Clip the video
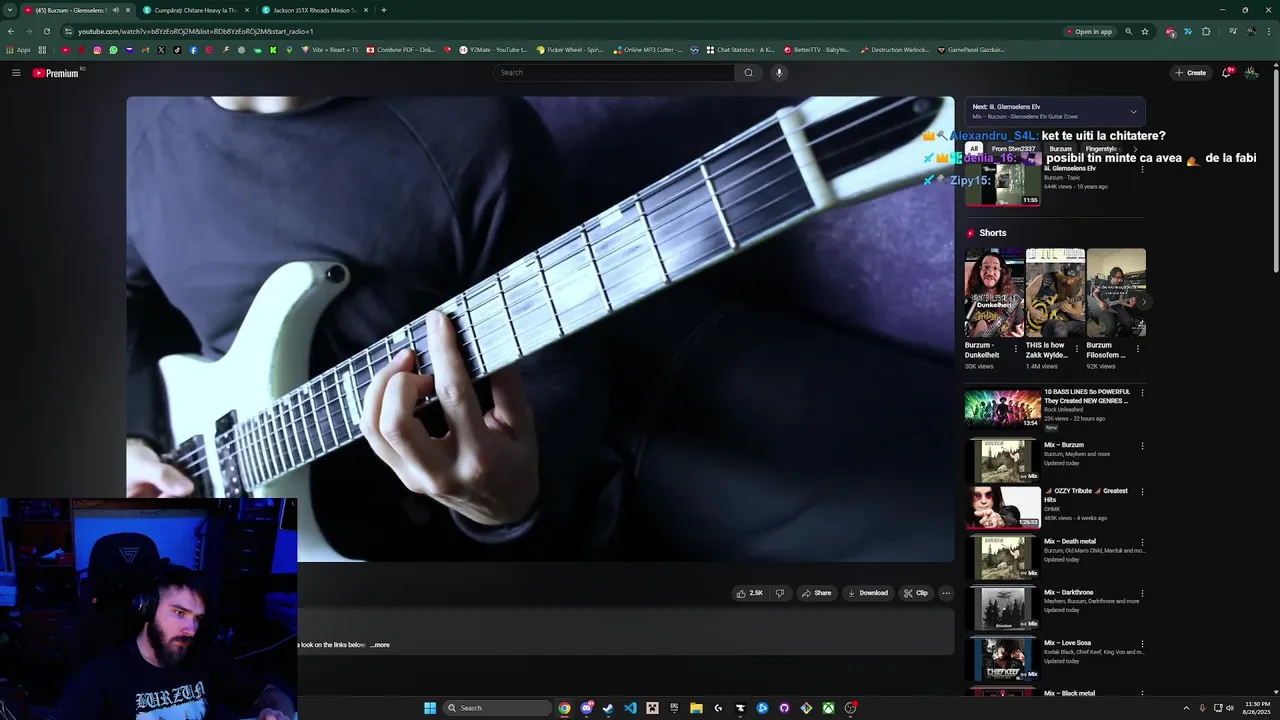The image size is (1280, 720). (x=916, y=593)
